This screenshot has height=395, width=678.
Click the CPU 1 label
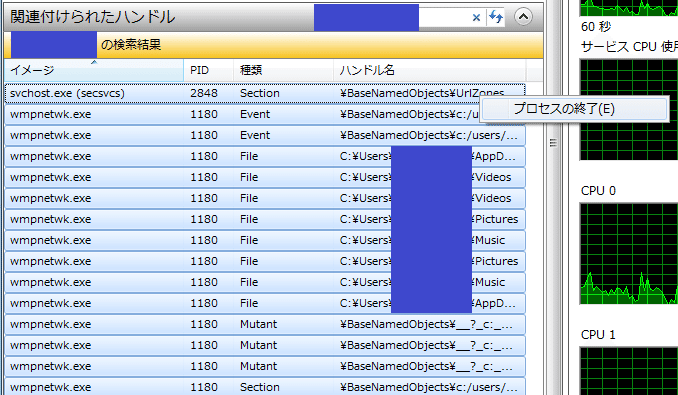tap(598, 335)
